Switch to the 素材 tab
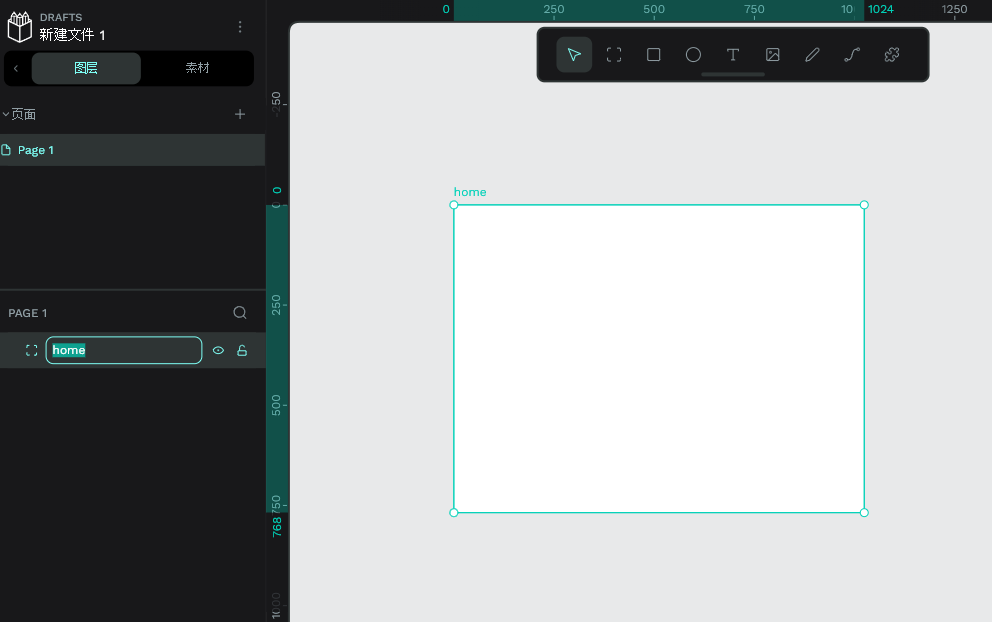 (197, 68)
